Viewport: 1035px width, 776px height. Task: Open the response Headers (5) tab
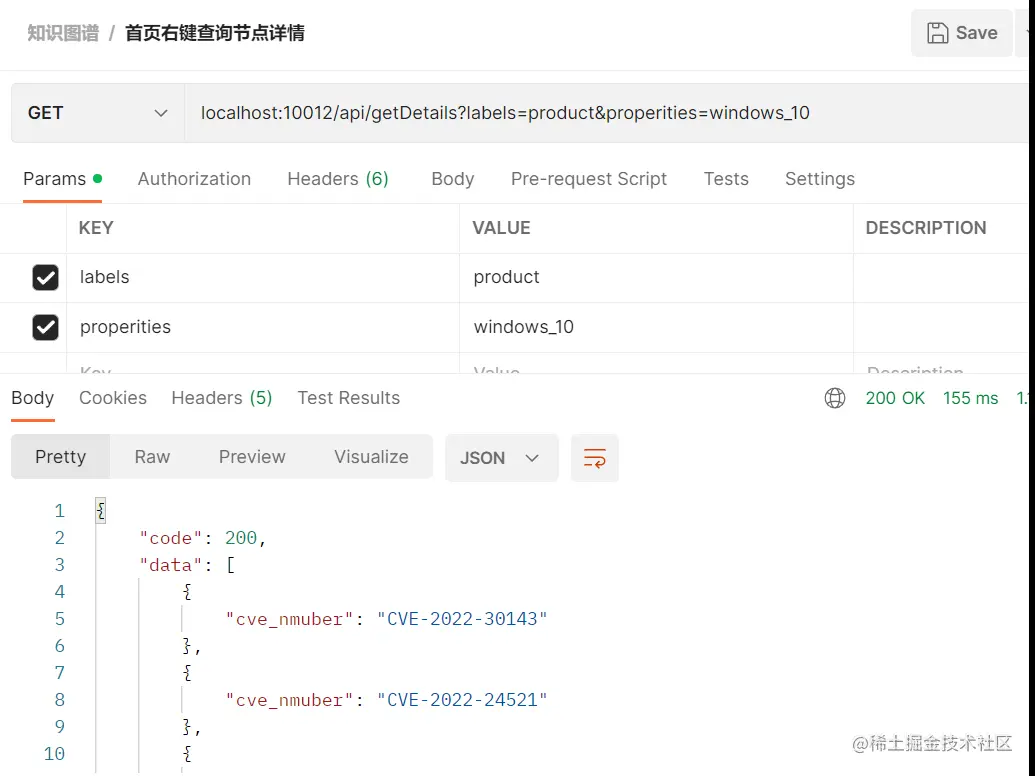(222, 398)
